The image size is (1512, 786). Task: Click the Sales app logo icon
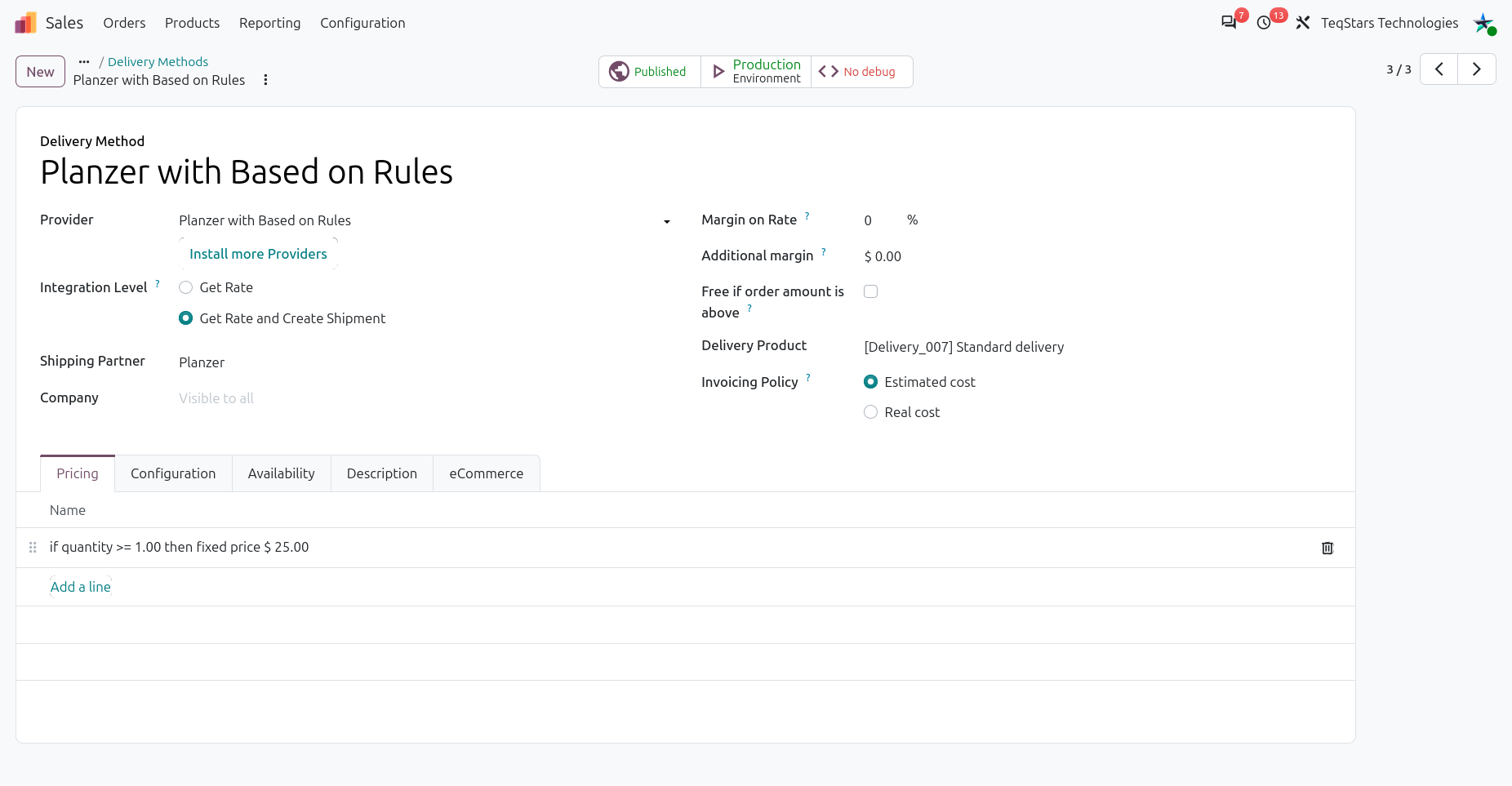coord(25,23)
